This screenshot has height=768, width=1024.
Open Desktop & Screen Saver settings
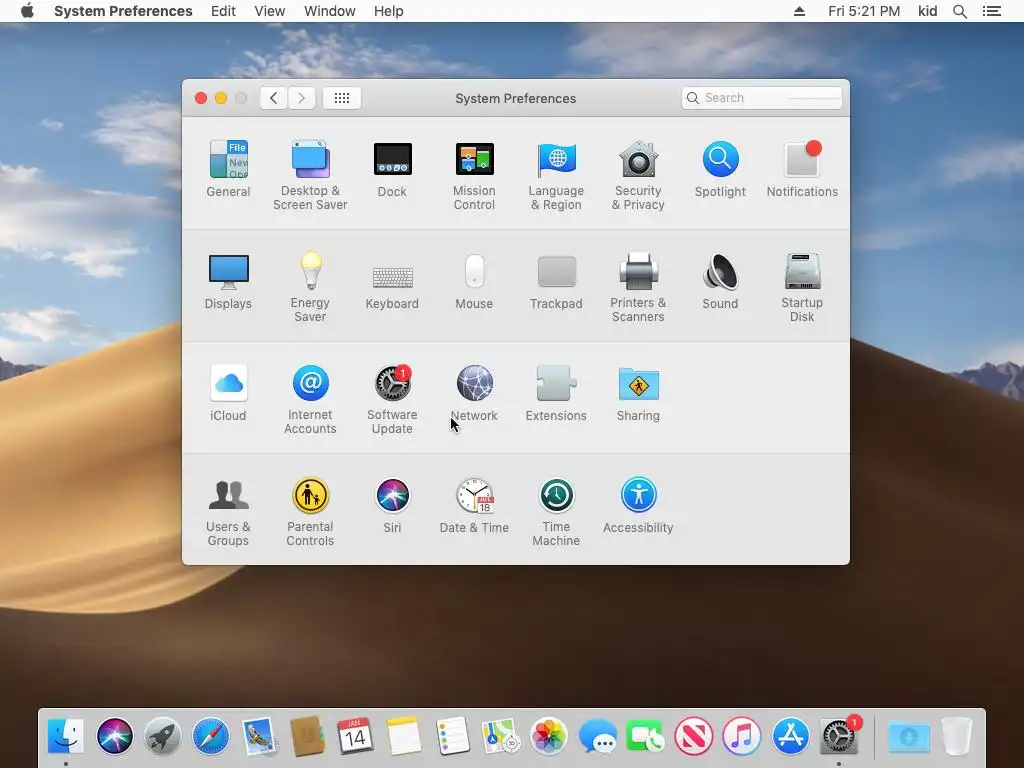(310, 175)
